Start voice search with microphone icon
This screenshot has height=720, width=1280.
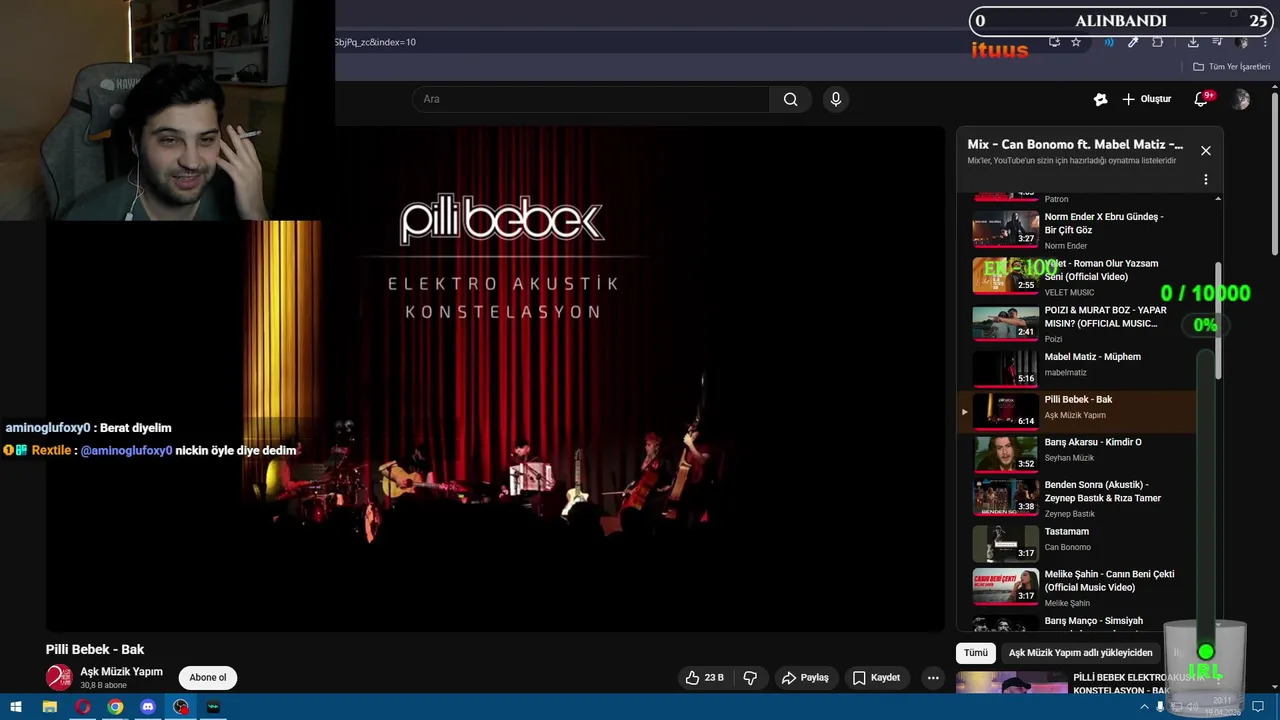(836, 99)
